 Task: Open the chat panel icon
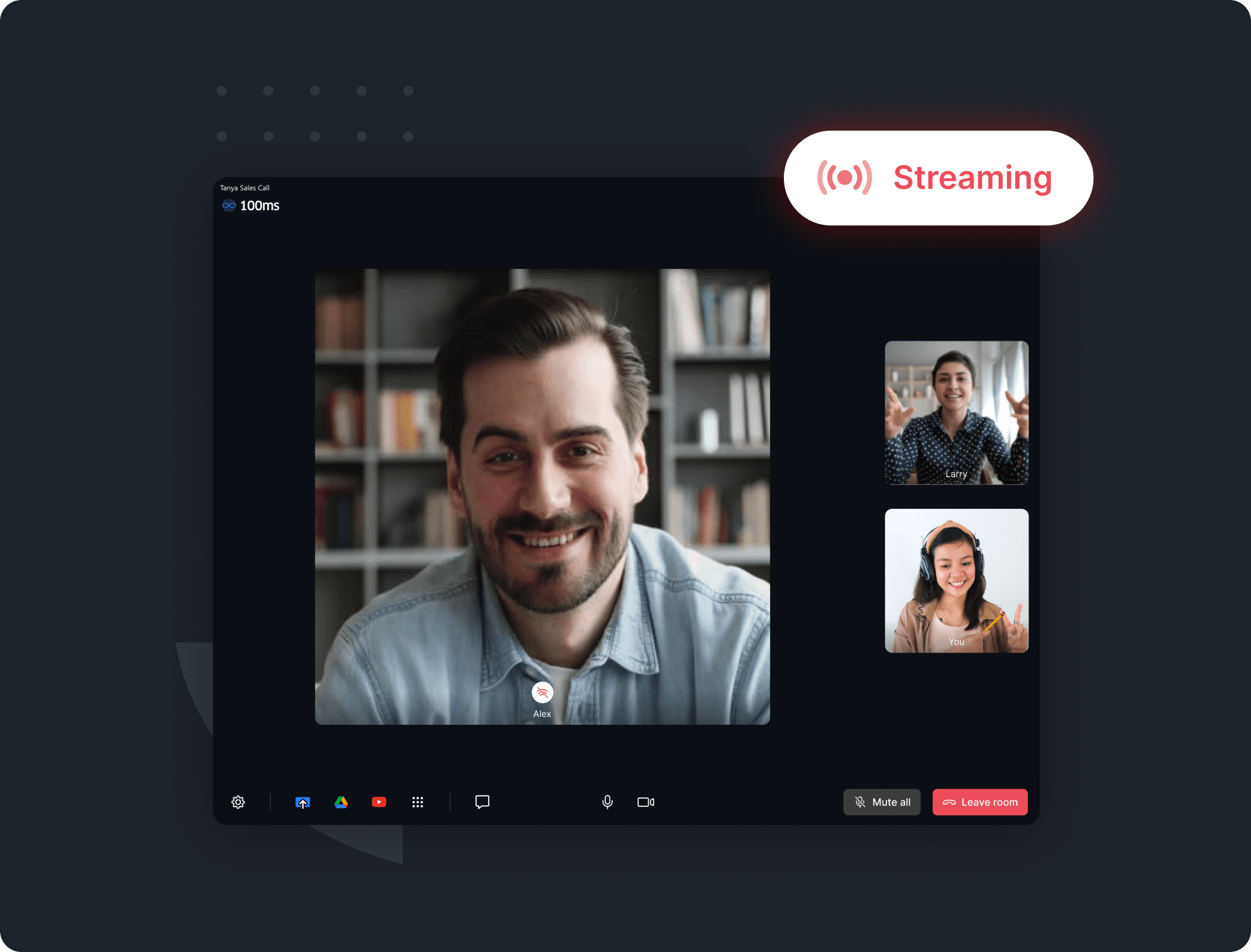tap(482, 802)
